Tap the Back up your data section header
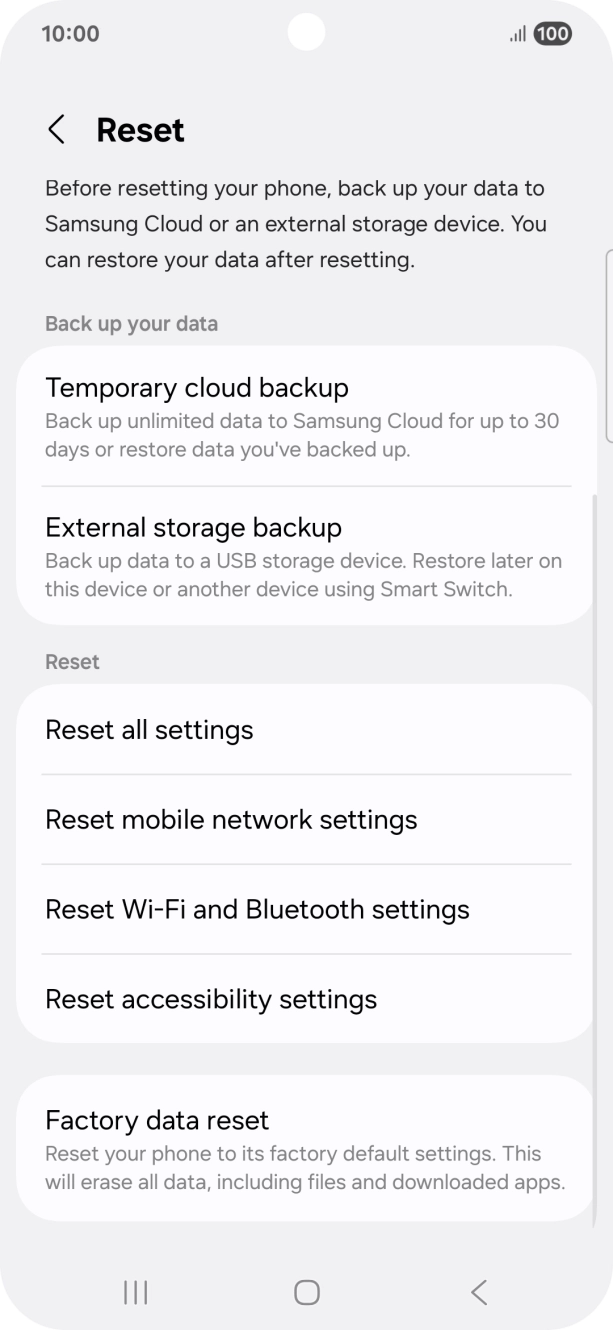Screen dimensions: 613x1330 pos(131,323)
